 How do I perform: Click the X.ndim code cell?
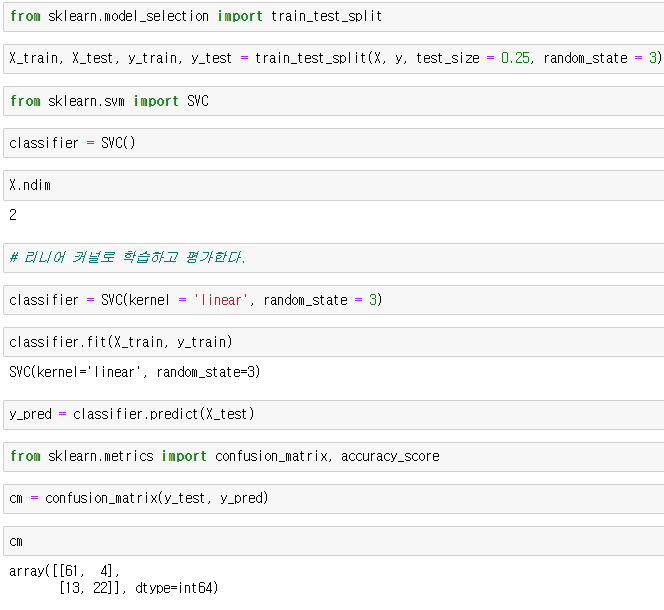click(x=334, y=185)
